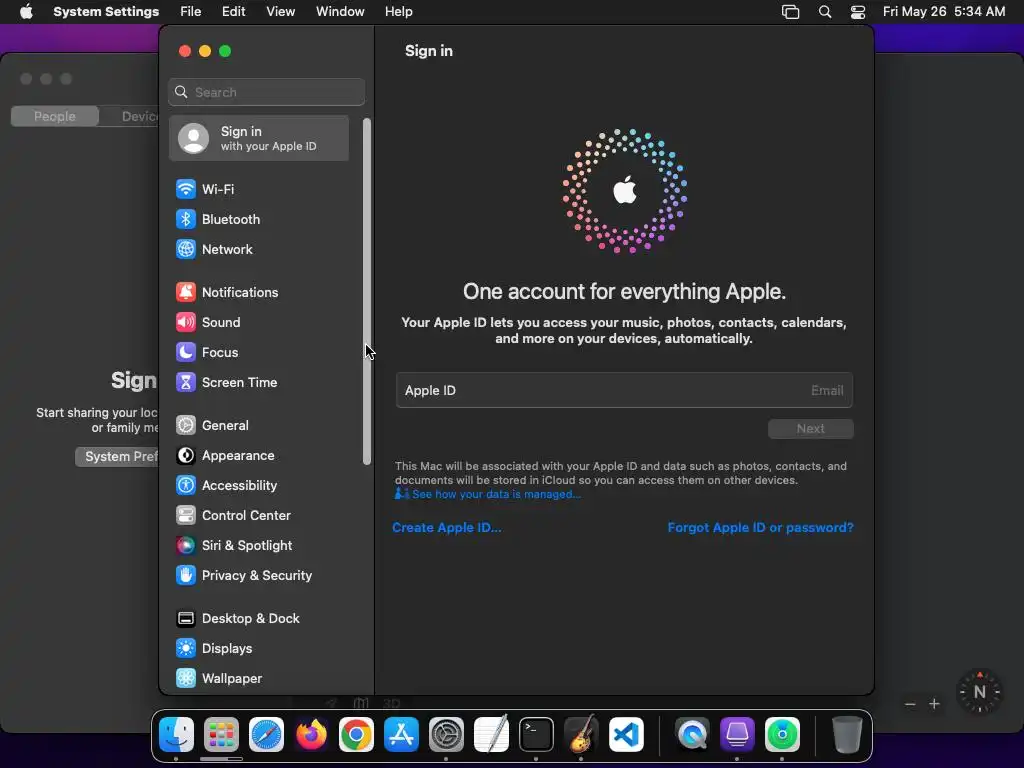Select General gear icon in sidebar
1024x768 pixels.
(x=185, y=426)
